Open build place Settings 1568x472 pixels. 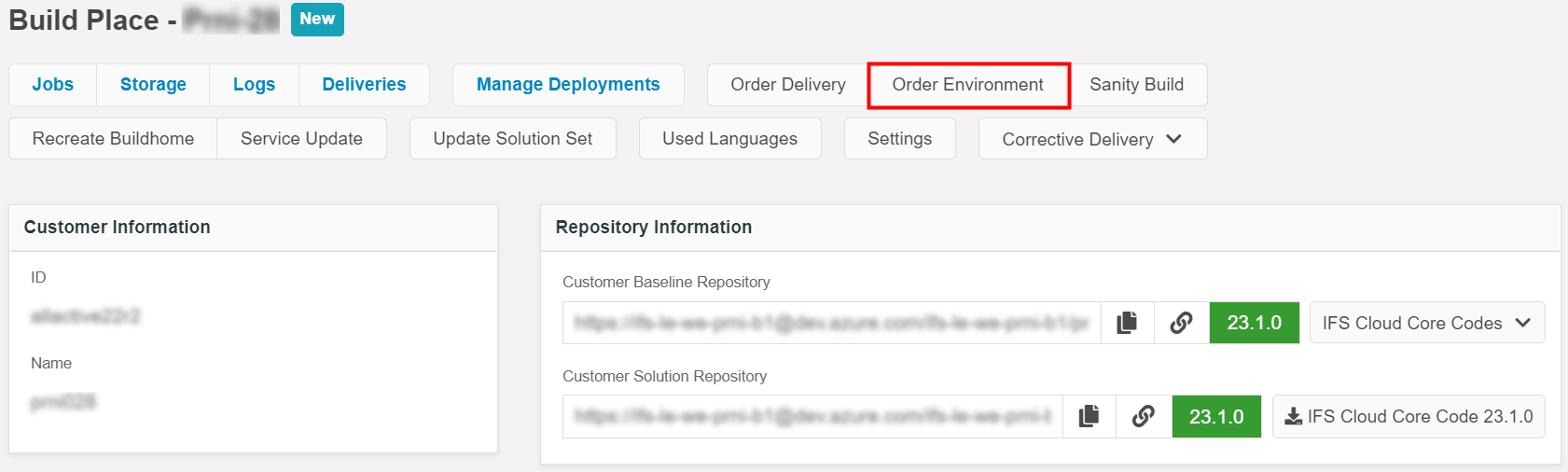point(899,139)
